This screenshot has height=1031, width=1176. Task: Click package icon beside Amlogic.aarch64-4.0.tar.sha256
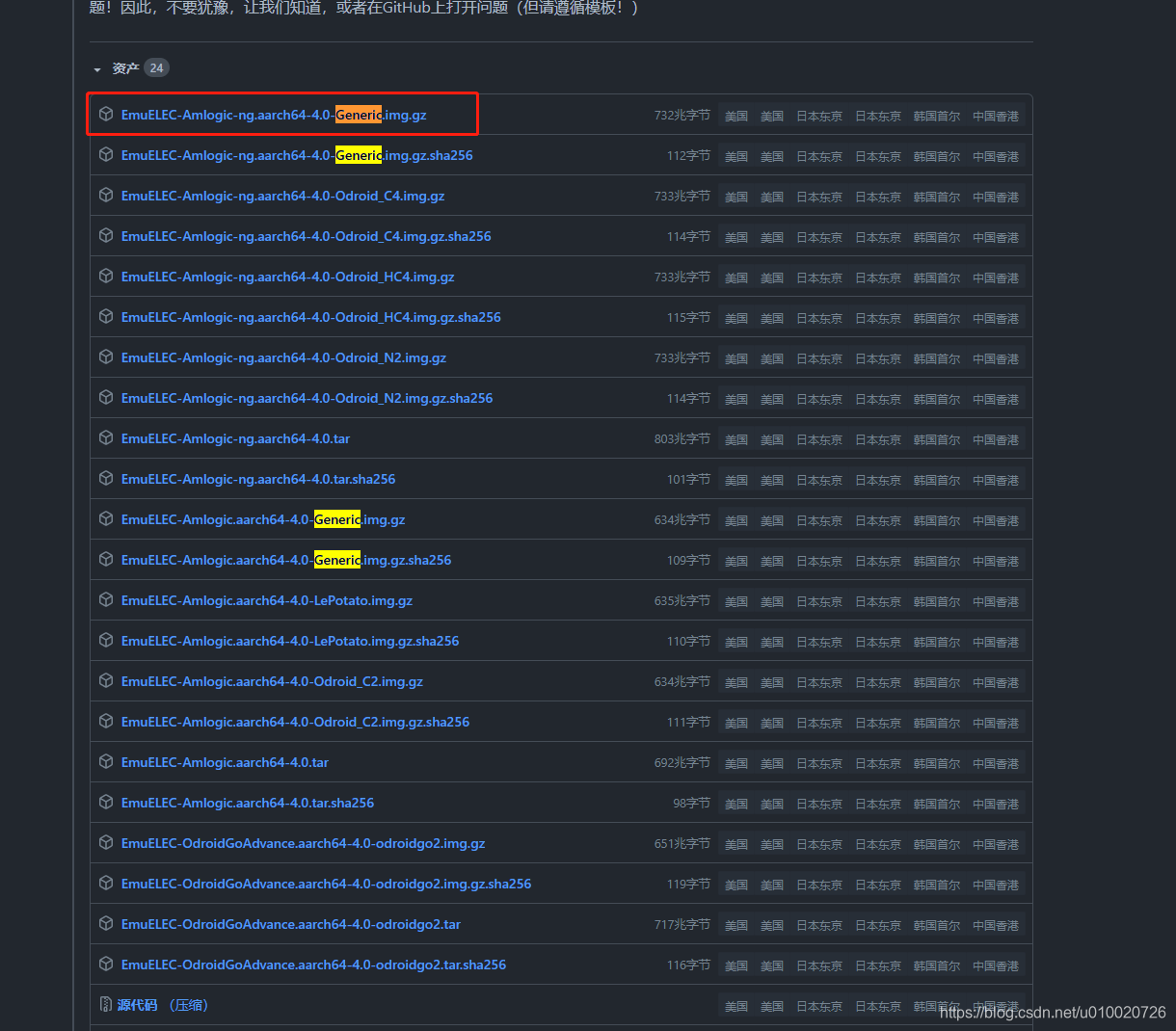point(106,802)
